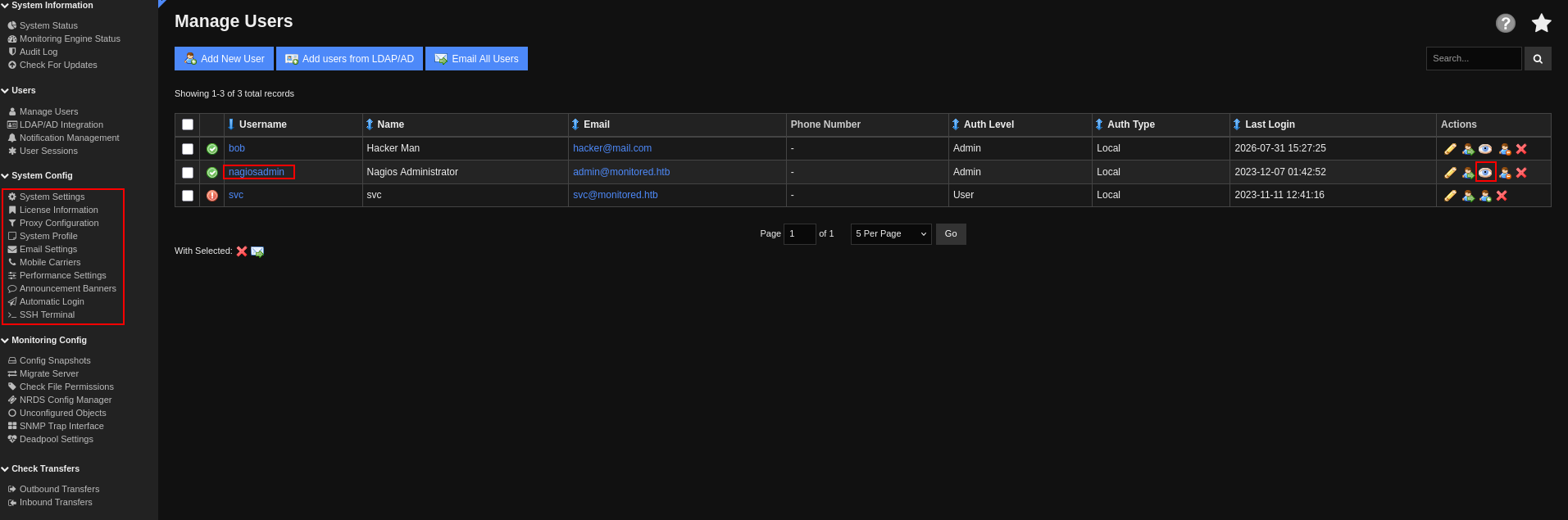
Task: Delete svc user with red X
Action: coord(1502,196)
